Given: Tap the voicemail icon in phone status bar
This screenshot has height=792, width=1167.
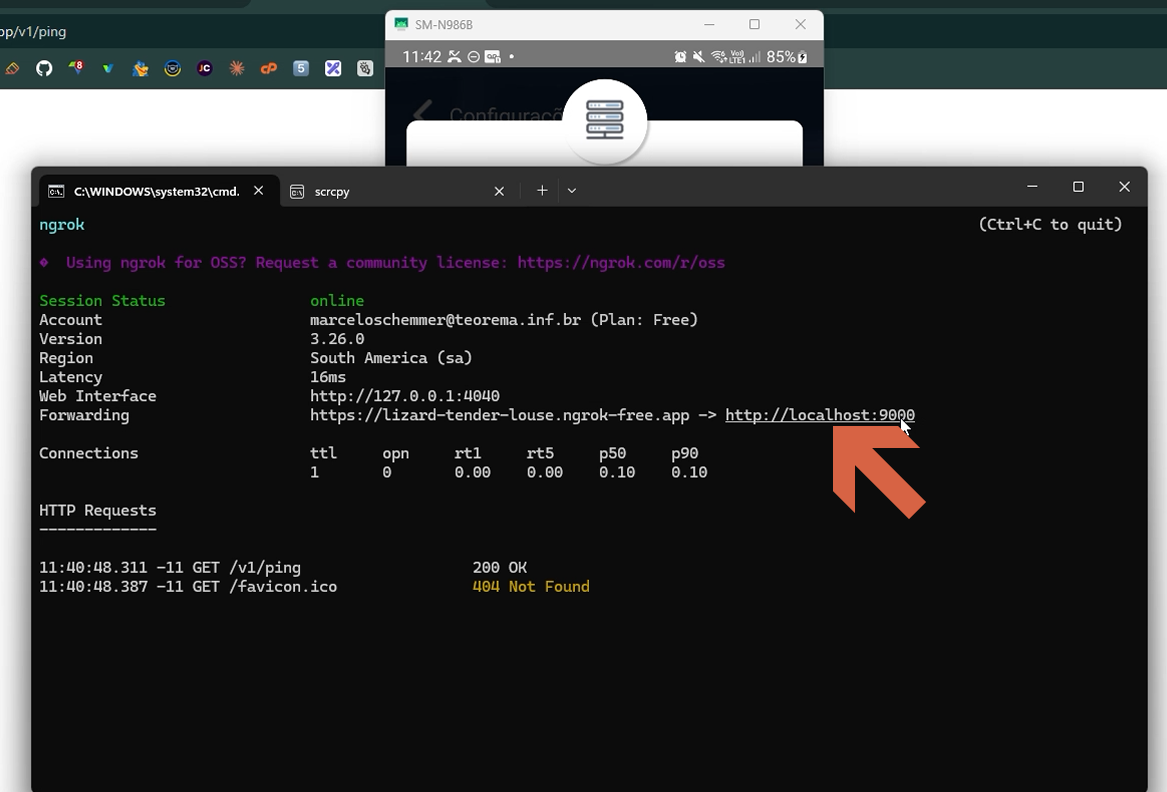Looking at the screenshot, I should pos(493,57).
